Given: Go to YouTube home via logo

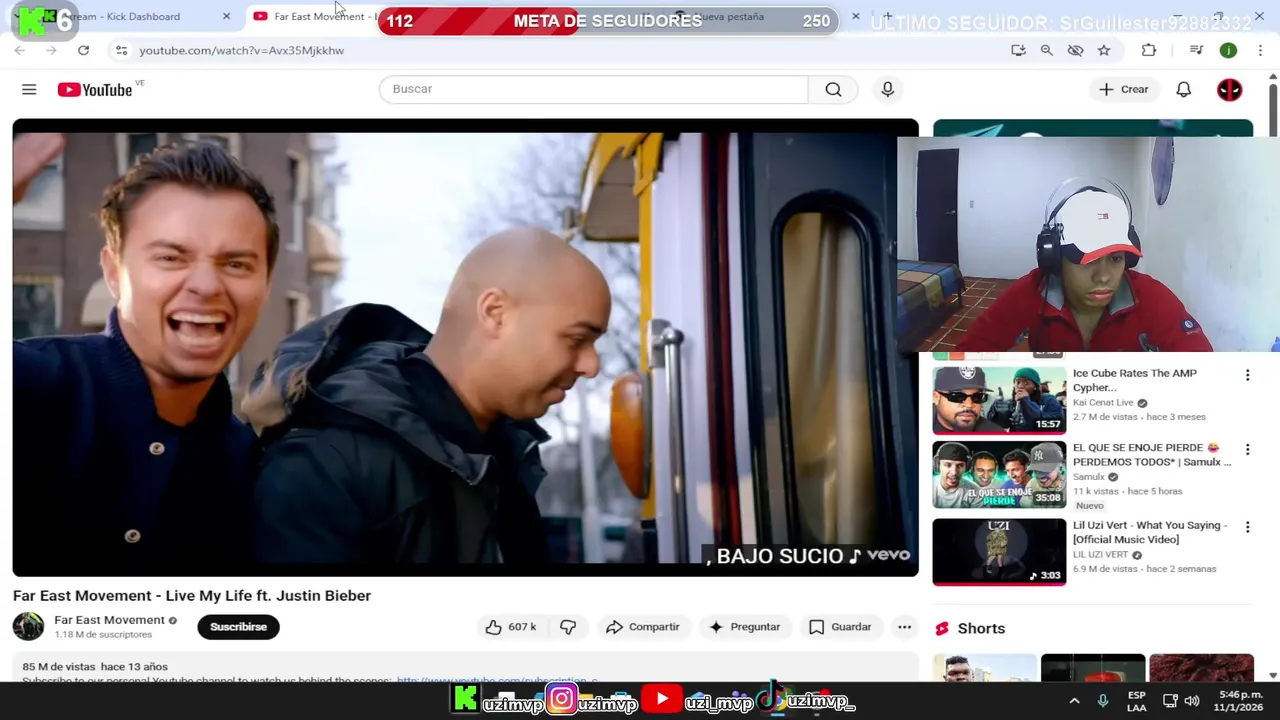Looking at the screenshot, I should (95, 90).
